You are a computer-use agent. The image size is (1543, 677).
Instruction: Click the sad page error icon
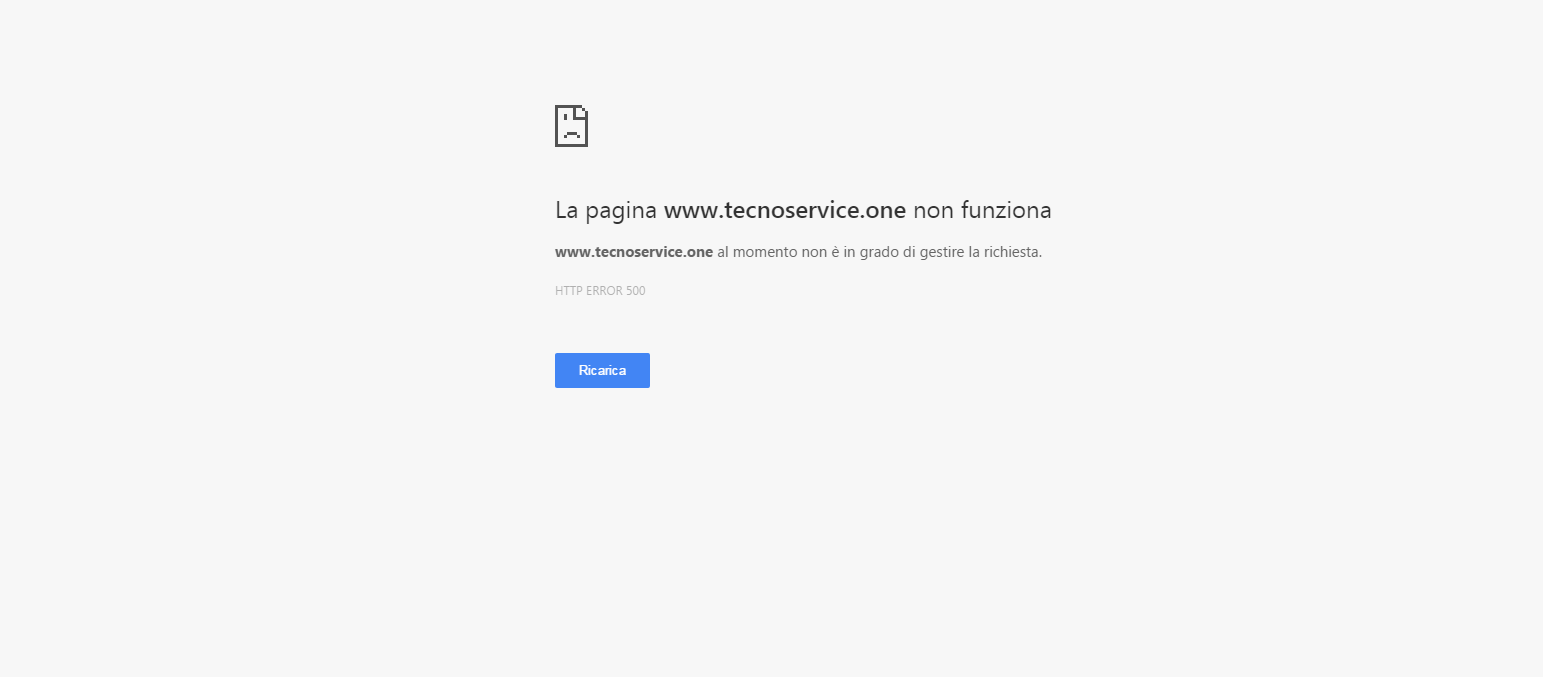[x=571, y=126]
